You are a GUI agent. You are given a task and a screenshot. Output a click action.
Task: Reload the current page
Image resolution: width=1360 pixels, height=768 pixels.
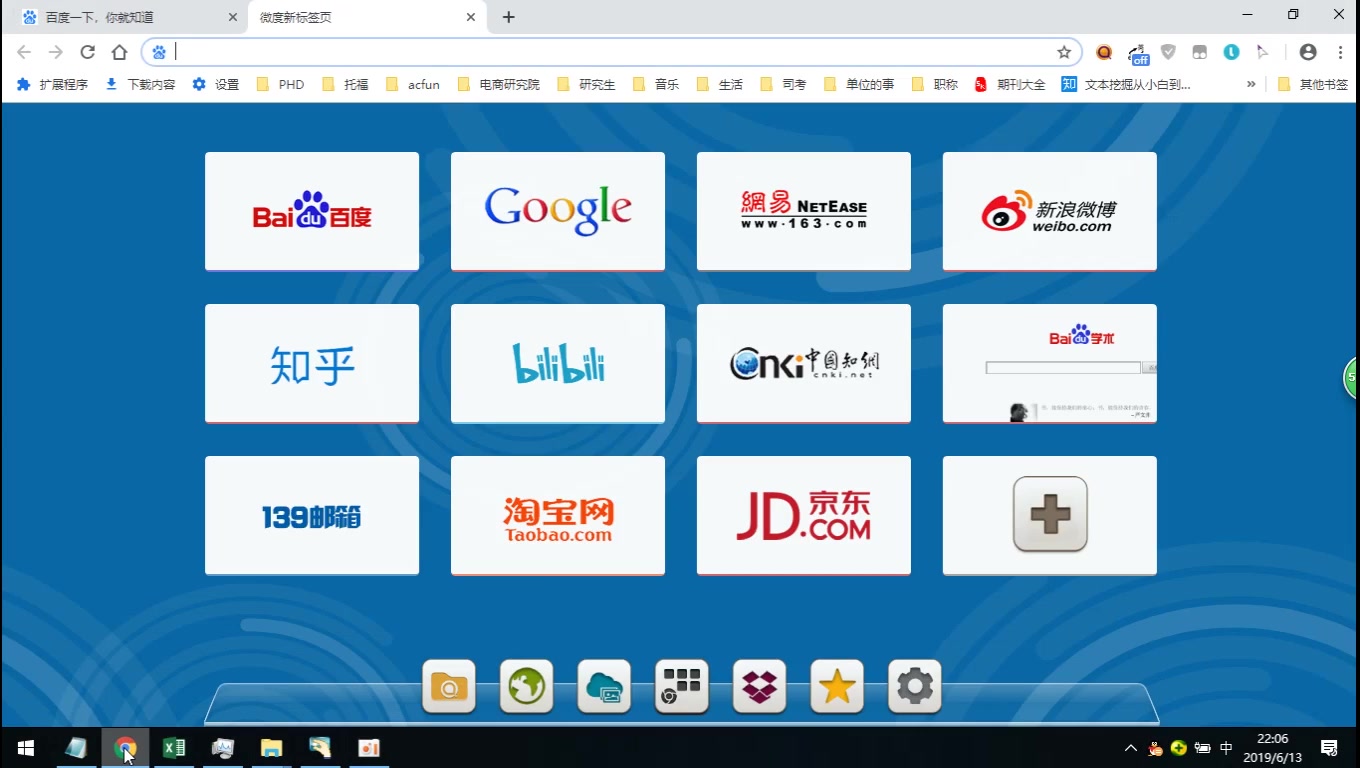tap(88, 52)
